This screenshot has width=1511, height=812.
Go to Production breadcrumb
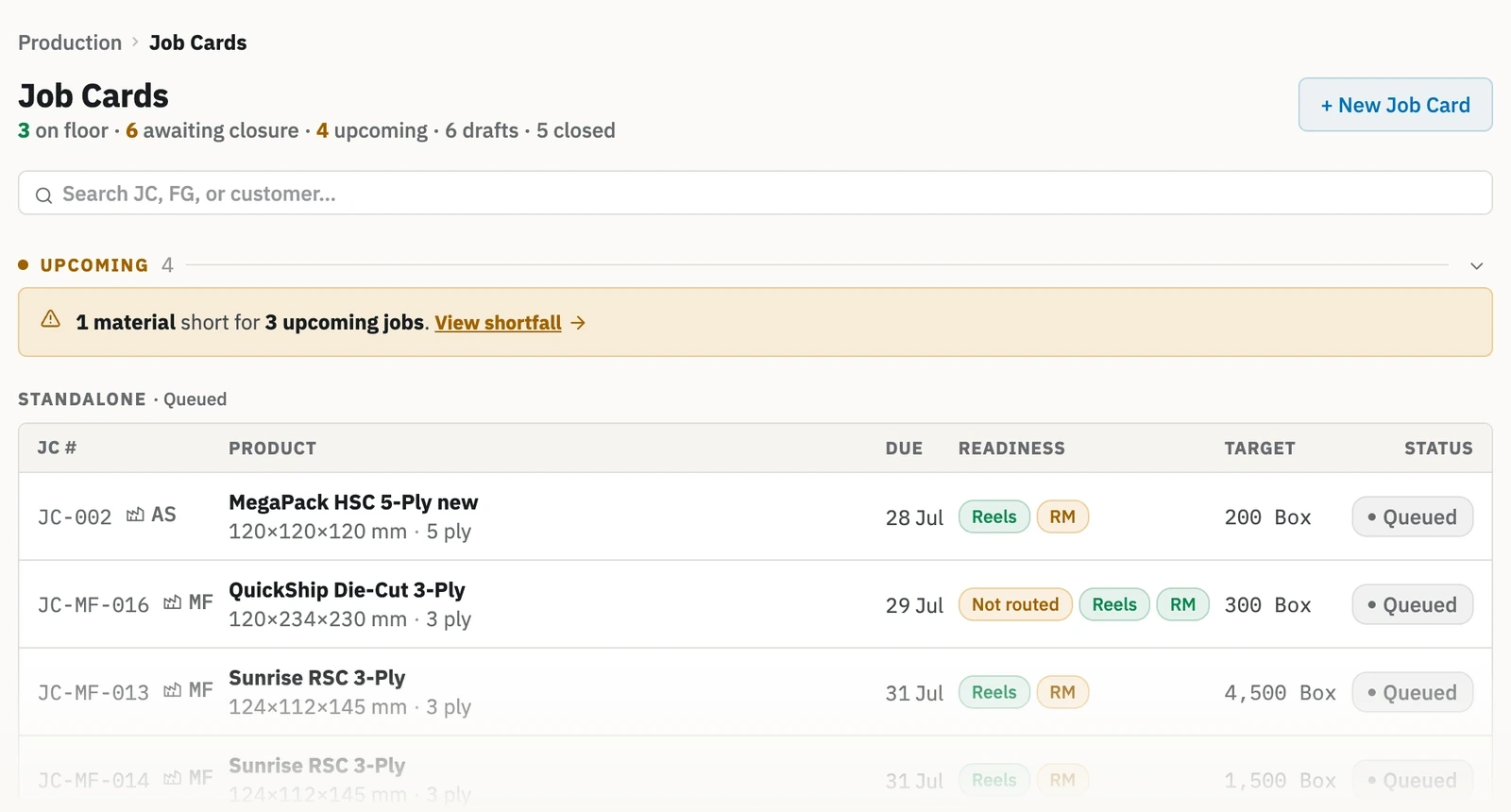coord(70,42)
